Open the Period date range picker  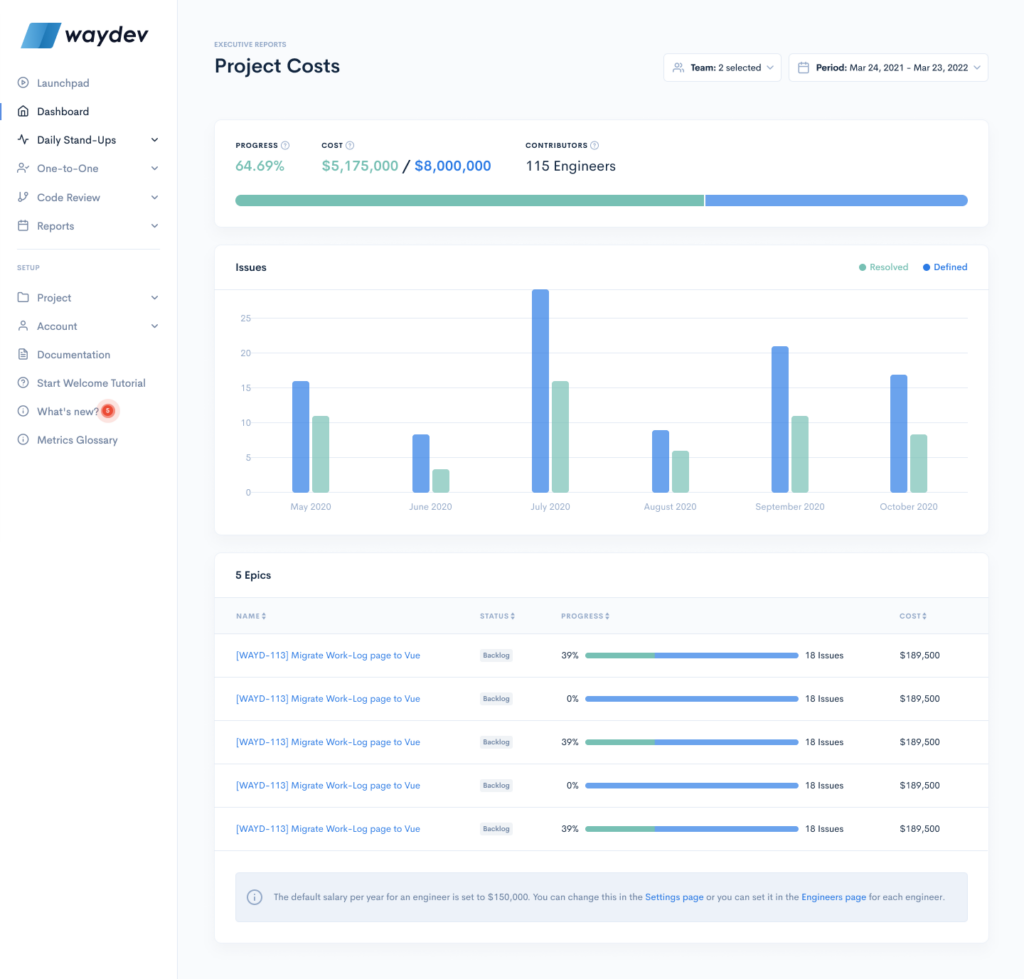[x=888, y=67]
